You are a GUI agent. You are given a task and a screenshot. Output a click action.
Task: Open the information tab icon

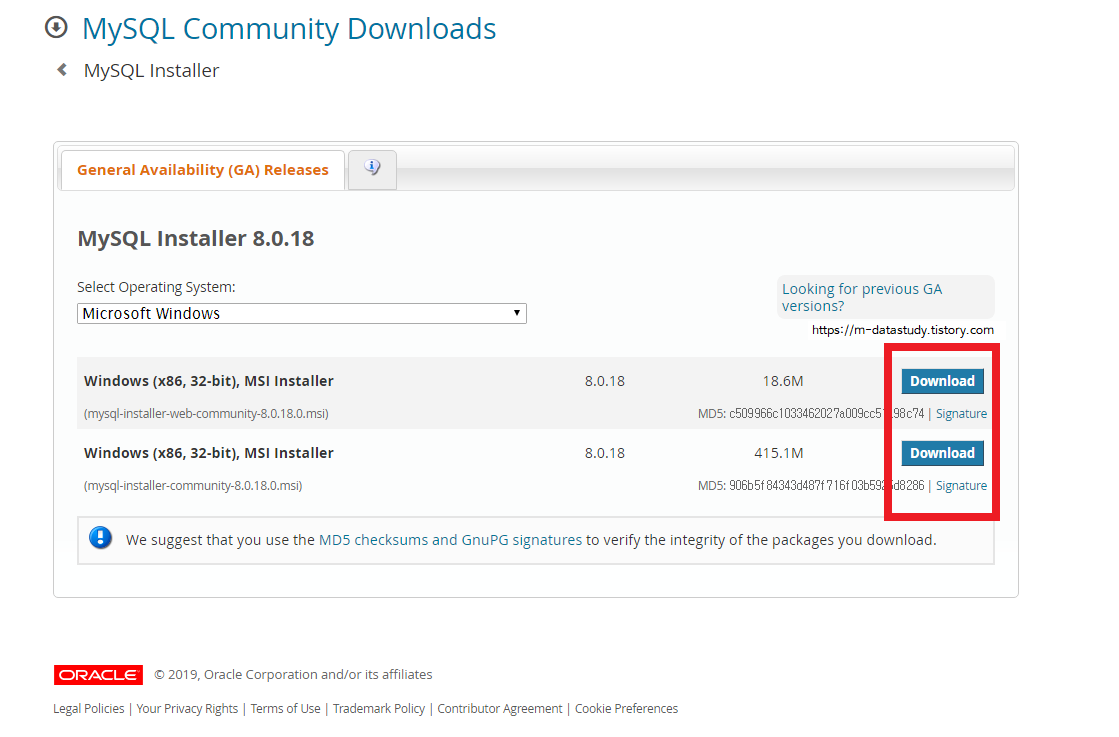click(372, 168)
